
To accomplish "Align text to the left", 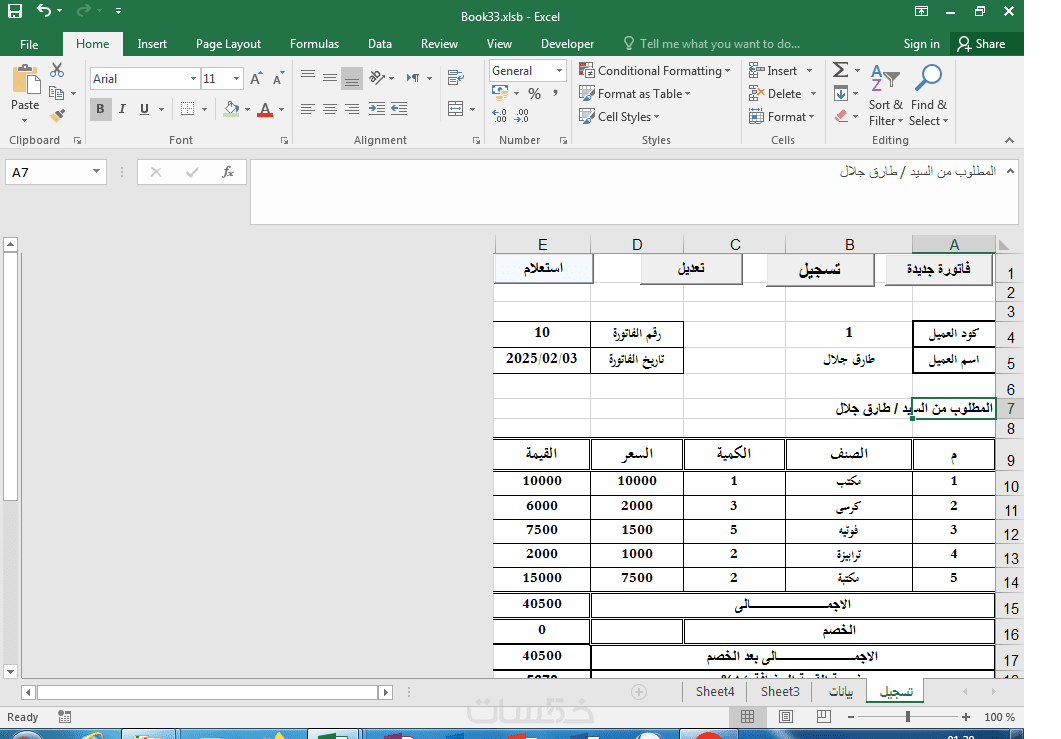I will (308, 109).
